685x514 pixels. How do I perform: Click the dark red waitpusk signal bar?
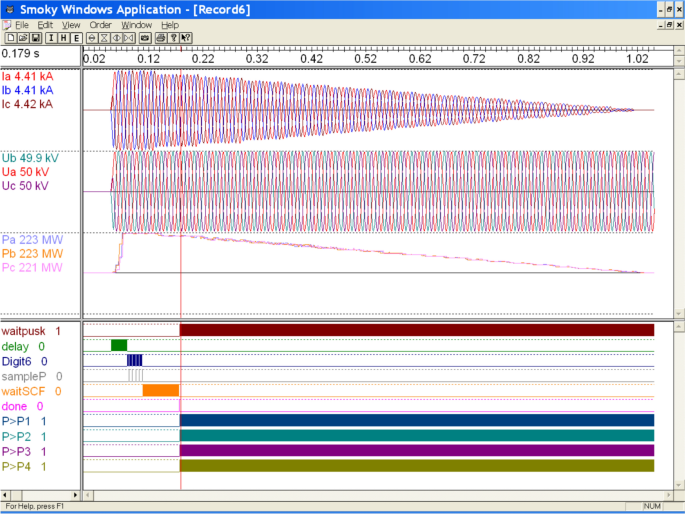417,330
